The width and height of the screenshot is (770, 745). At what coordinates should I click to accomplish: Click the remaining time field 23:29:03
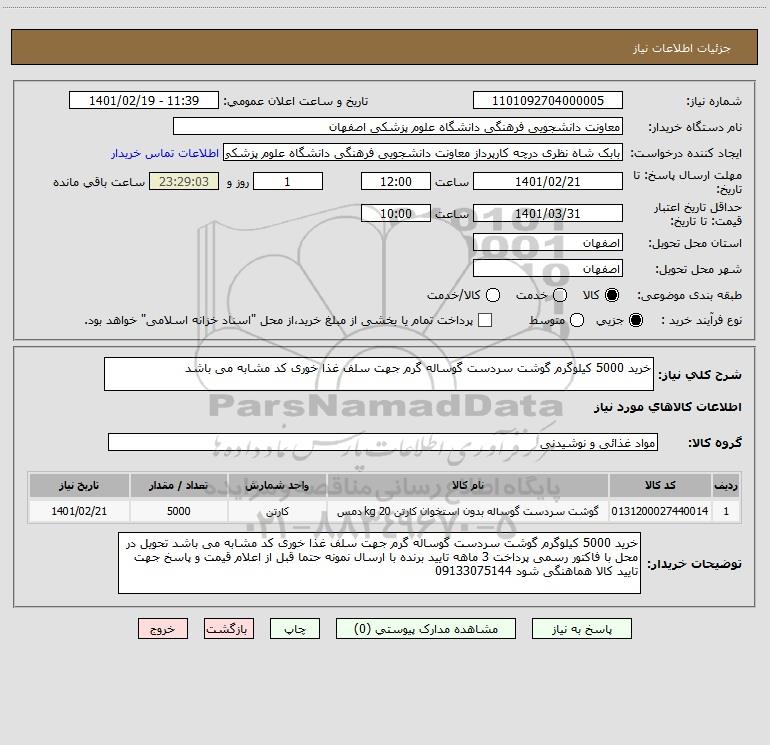click(x=184, y=181)
